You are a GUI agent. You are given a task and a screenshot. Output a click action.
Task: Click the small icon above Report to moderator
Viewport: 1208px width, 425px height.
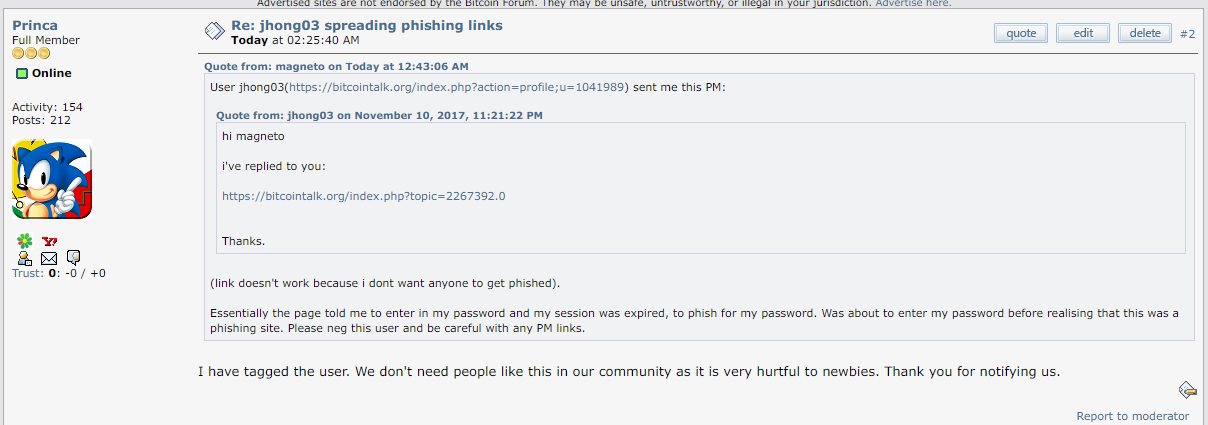click(1187, 390)
